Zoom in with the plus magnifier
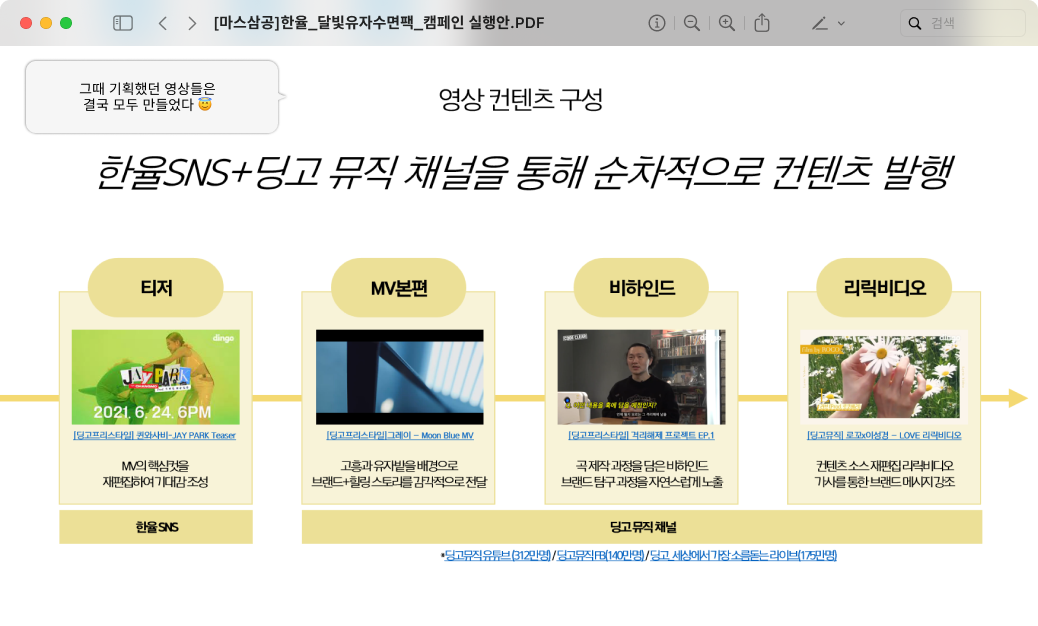The image size is (1038, 626). click(727, 23)
